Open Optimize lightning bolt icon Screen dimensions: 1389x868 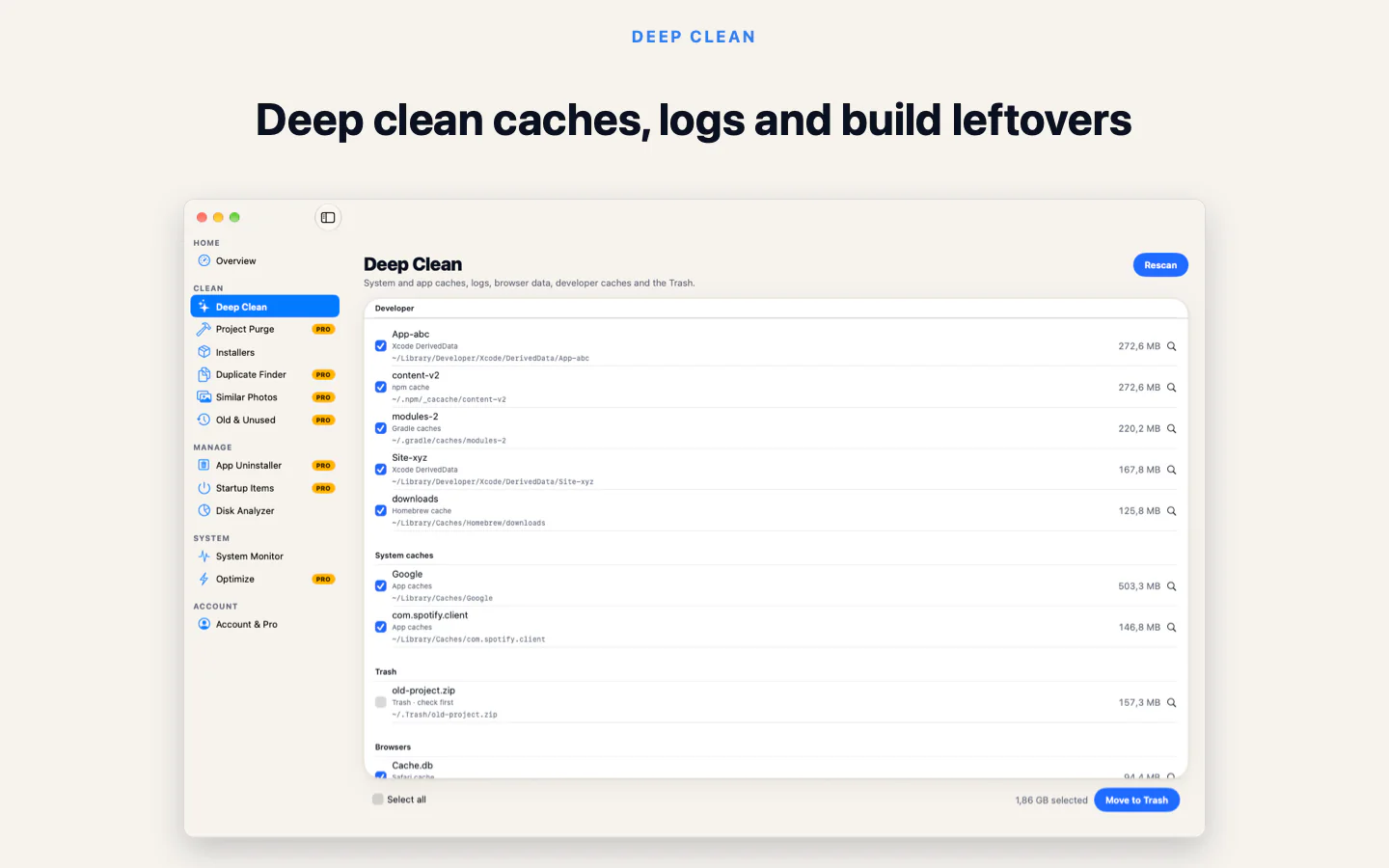(204, 580)
